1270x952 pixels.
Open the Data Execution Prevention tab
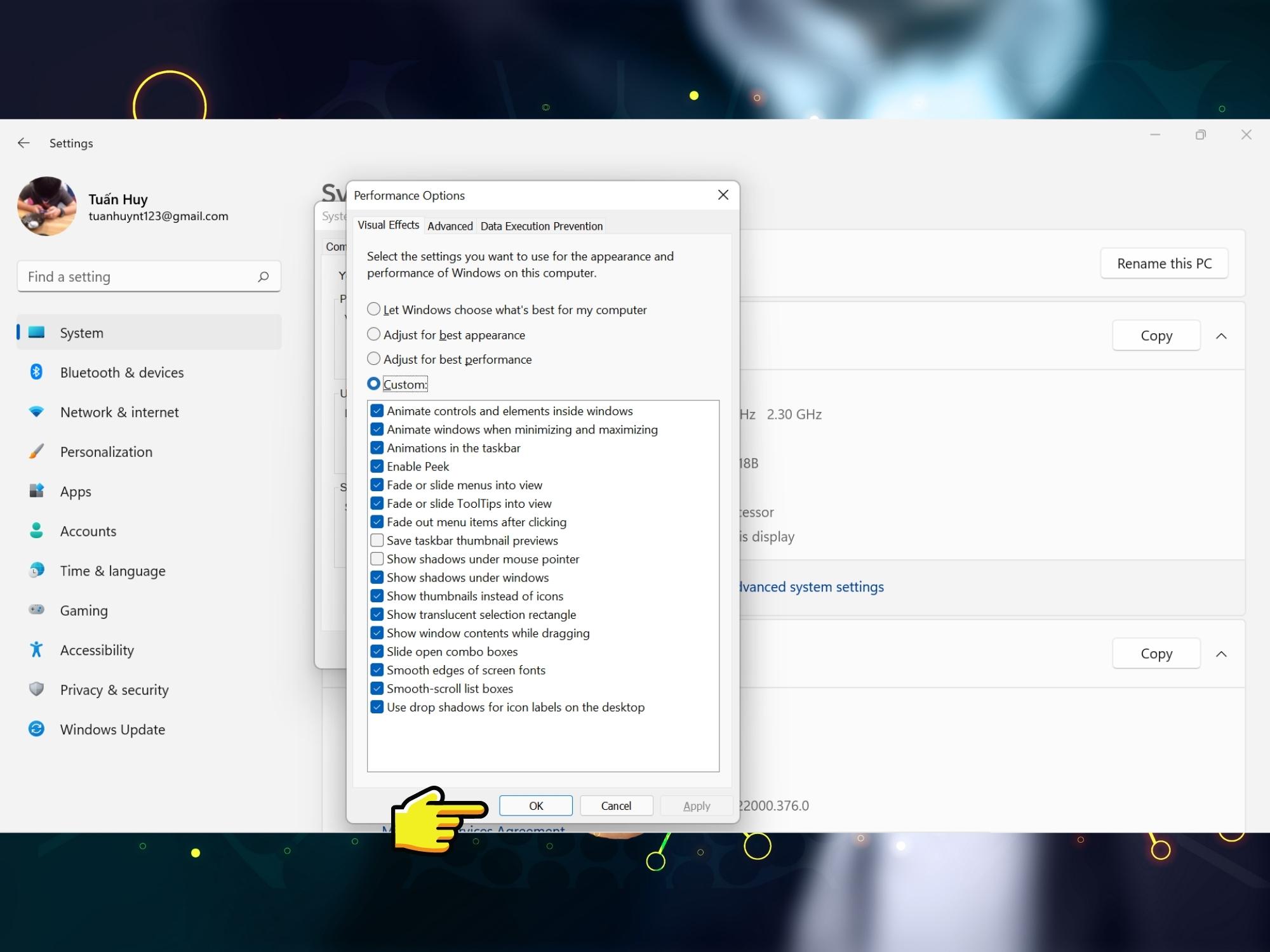(541, 226)
